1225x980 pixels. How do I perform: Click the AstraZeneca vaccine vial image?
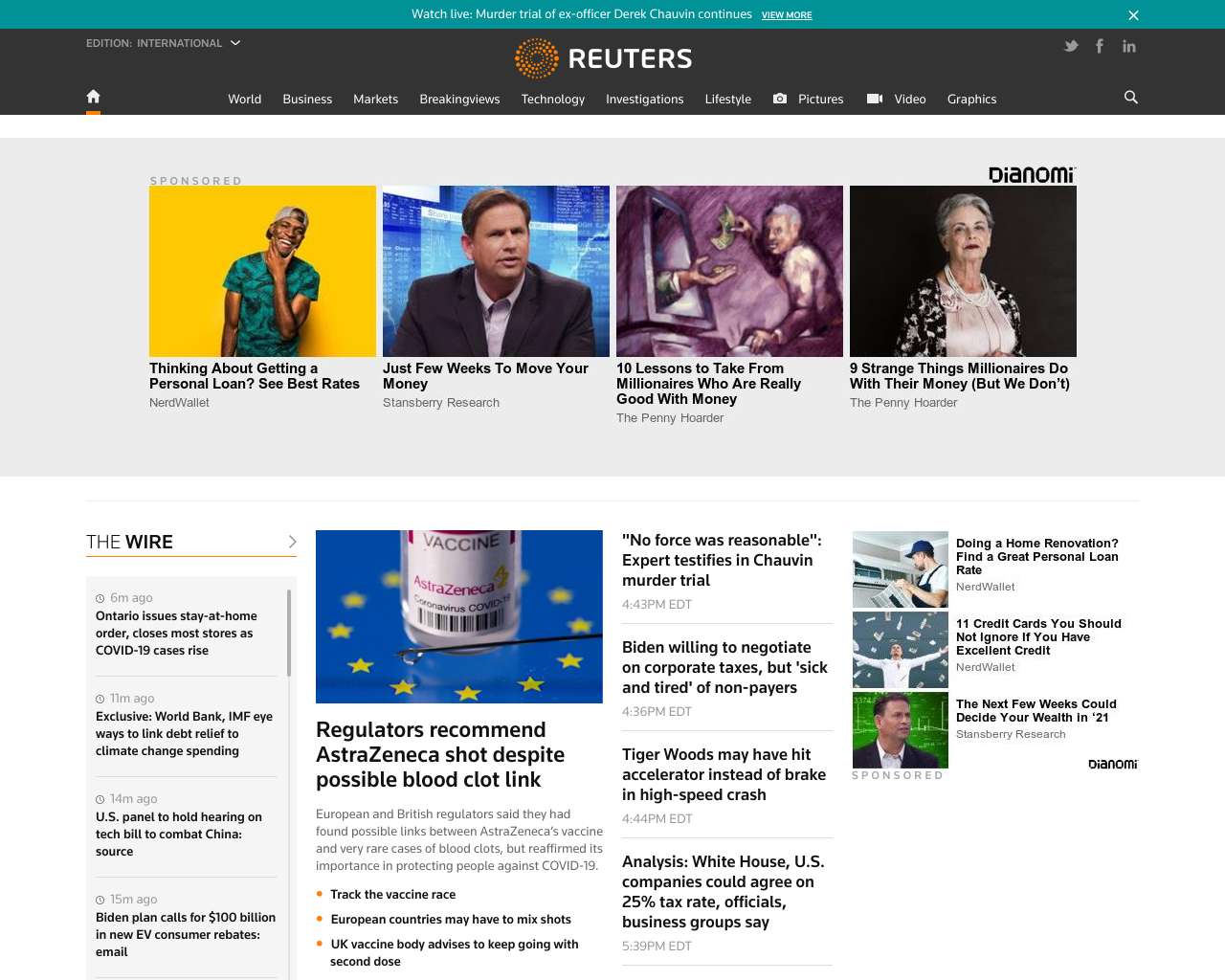tap(459, 616)
